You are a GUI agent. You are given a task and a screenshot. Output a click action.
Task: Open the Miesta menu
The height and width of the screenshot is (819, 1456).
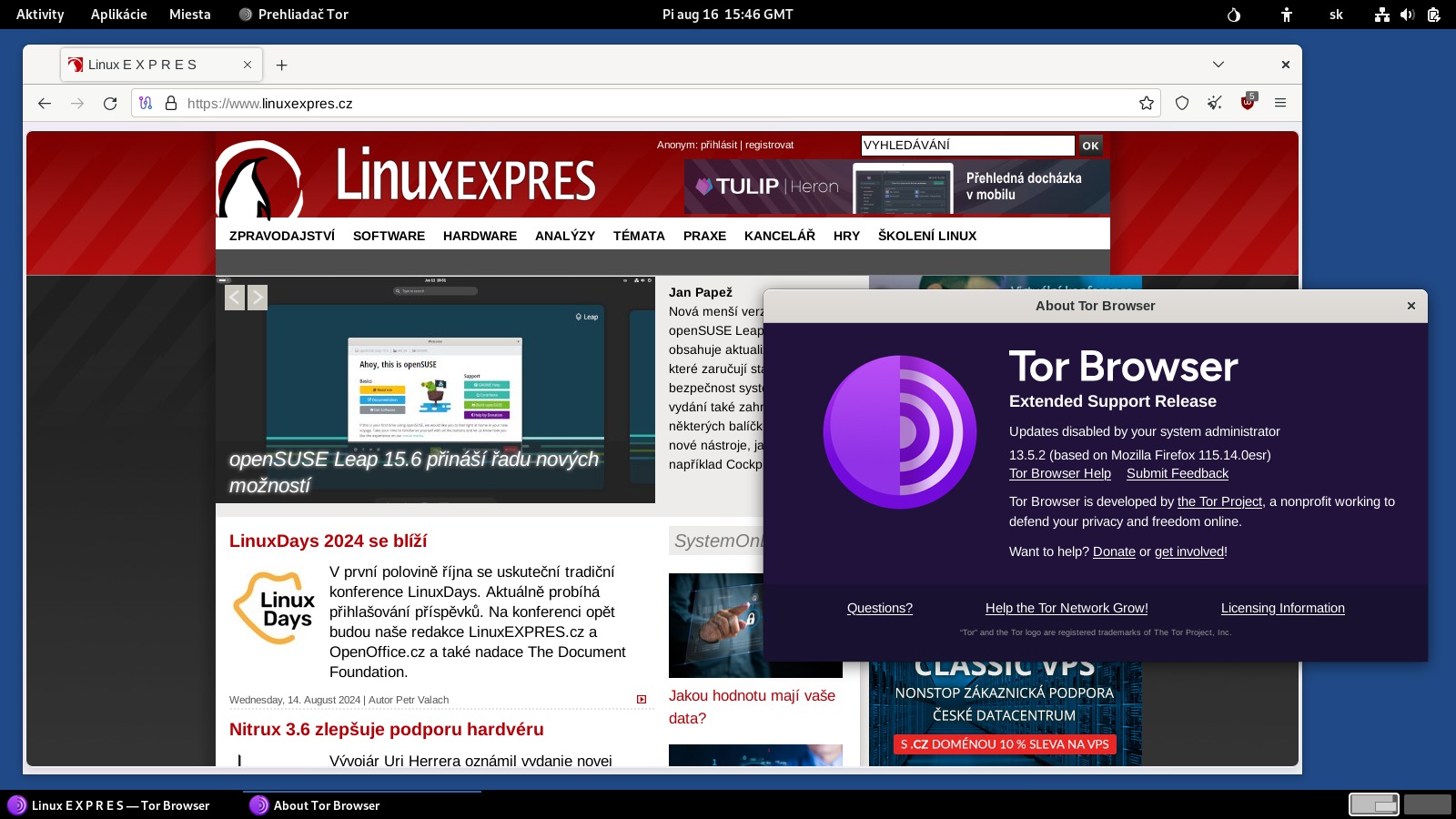pos(190,15)
